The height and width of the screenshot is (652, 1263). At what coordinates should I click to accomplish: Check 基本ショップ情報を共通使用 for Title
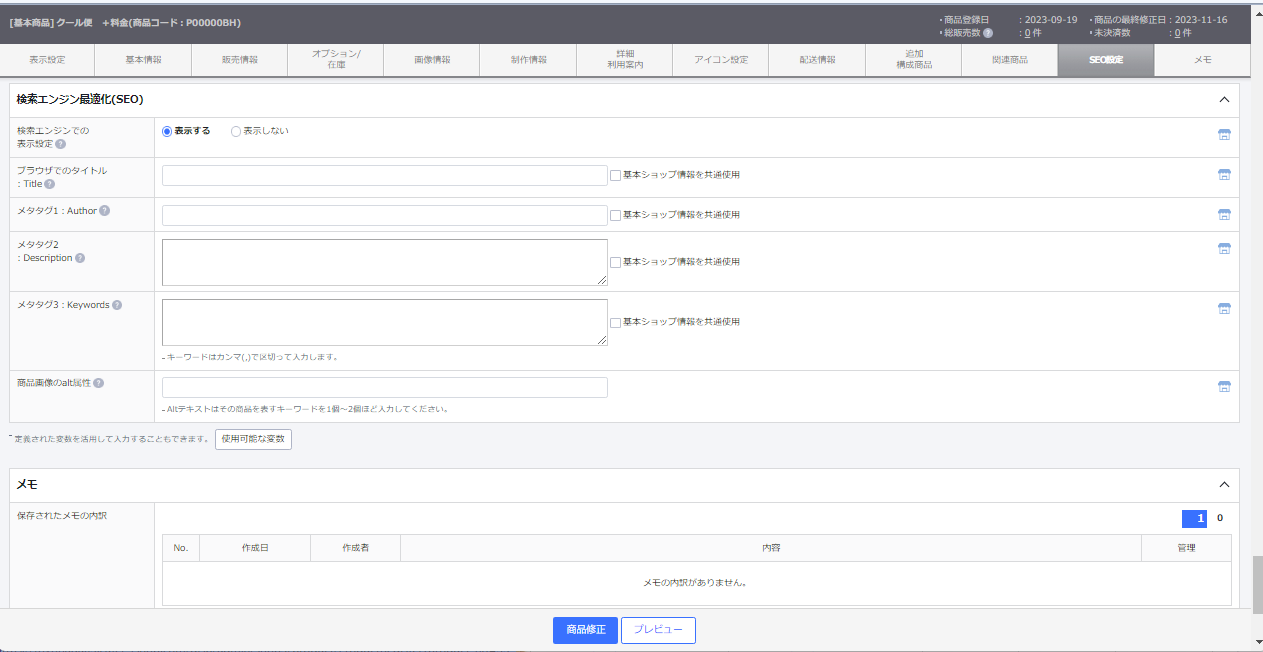coord(616,175)
